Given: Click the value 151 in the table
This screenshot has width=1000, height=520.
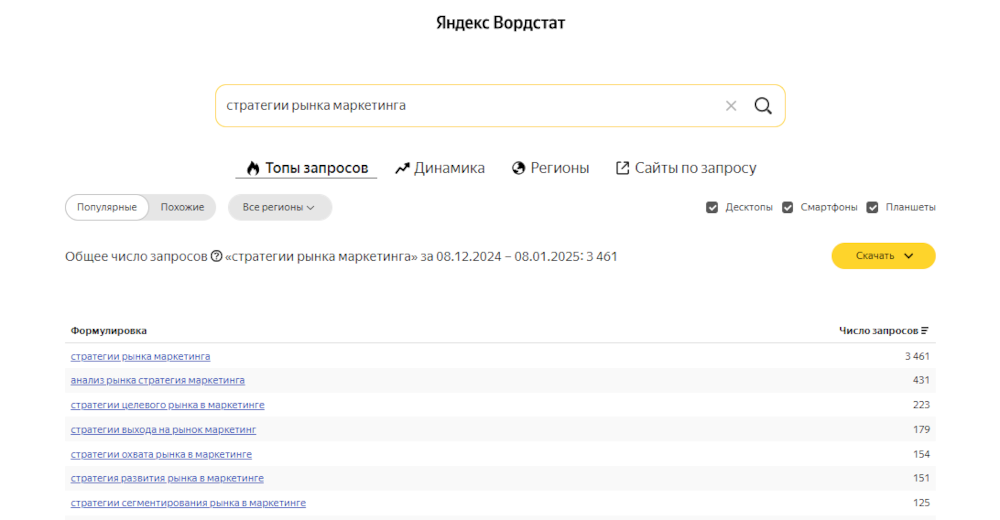Looking at the screenshot, I should click(922, 478).
